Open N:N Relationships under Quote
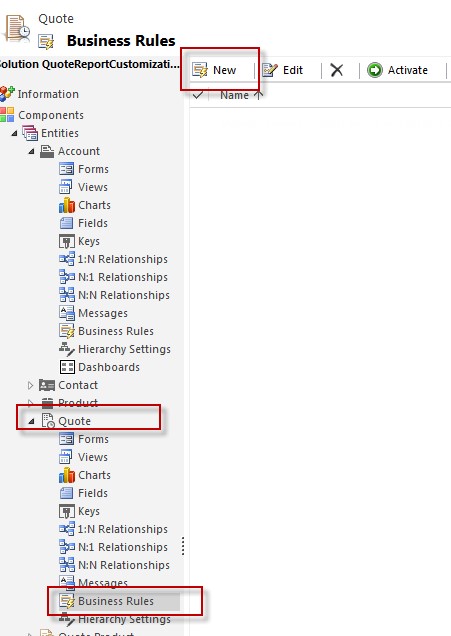 pos(114,565)
